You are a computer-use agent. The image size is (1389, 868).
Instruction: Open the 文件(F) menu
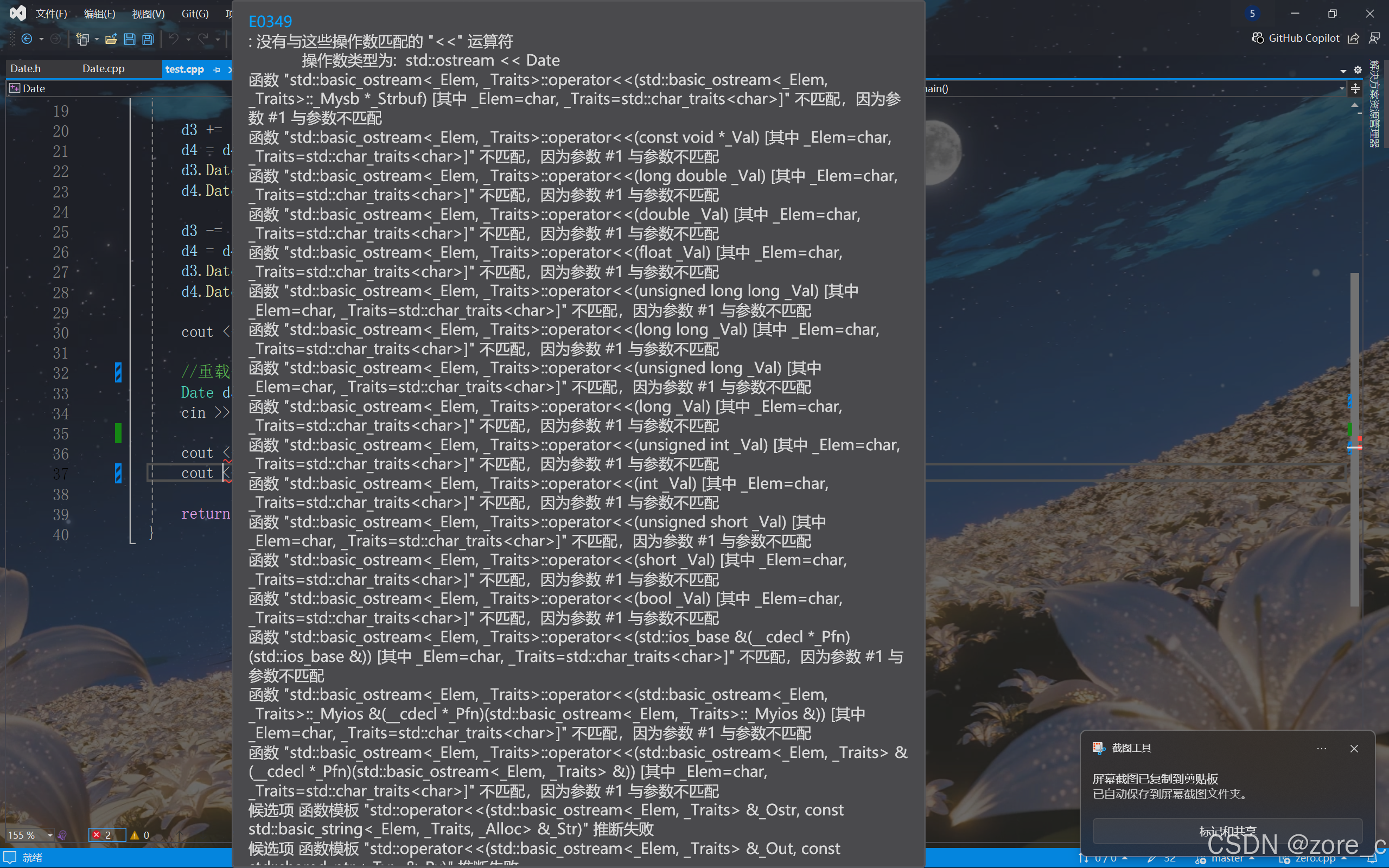coord(51,13)
